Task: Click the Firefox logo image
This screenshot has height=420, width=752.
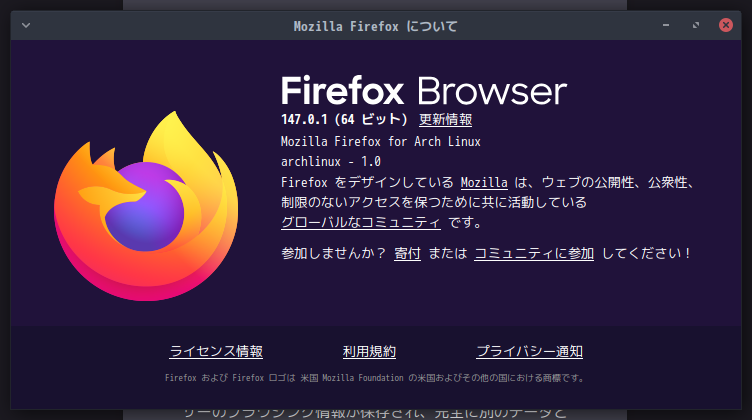Action: [146, 206]
